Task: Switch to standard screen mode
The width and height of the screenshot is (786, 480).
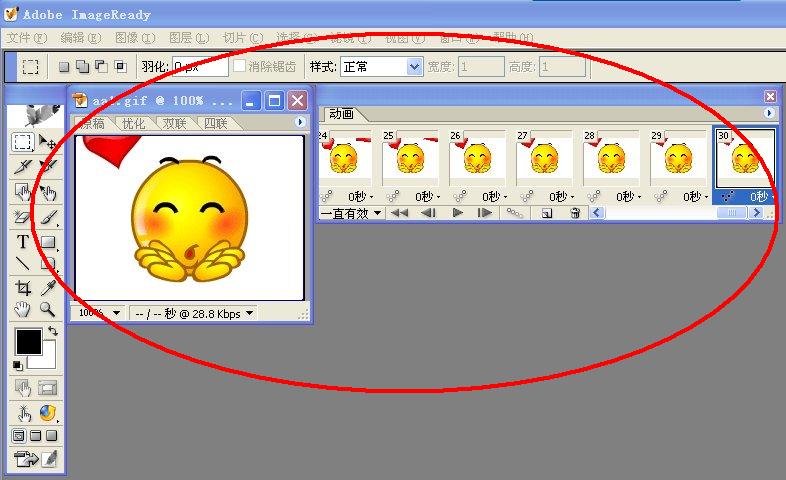Action: coord(19,436)
